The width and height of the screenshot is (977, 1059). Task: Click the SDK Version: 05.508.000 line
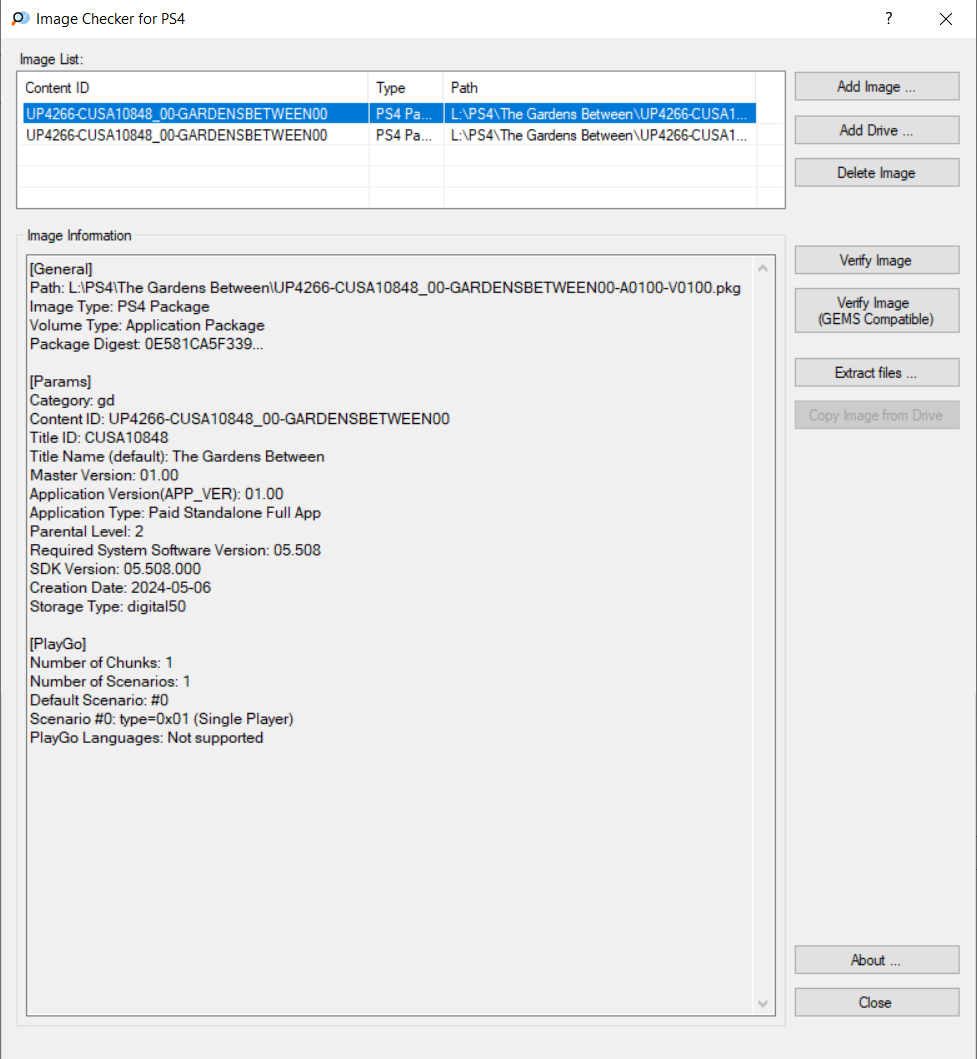click(115, 569)
